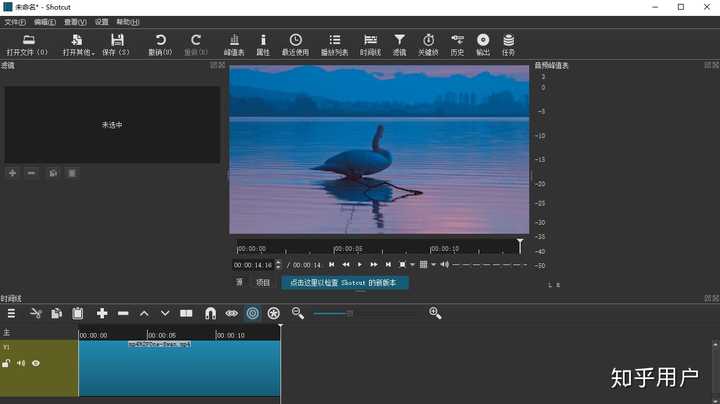Save the project with the floppy disk icon

click(x=117, y=45)
